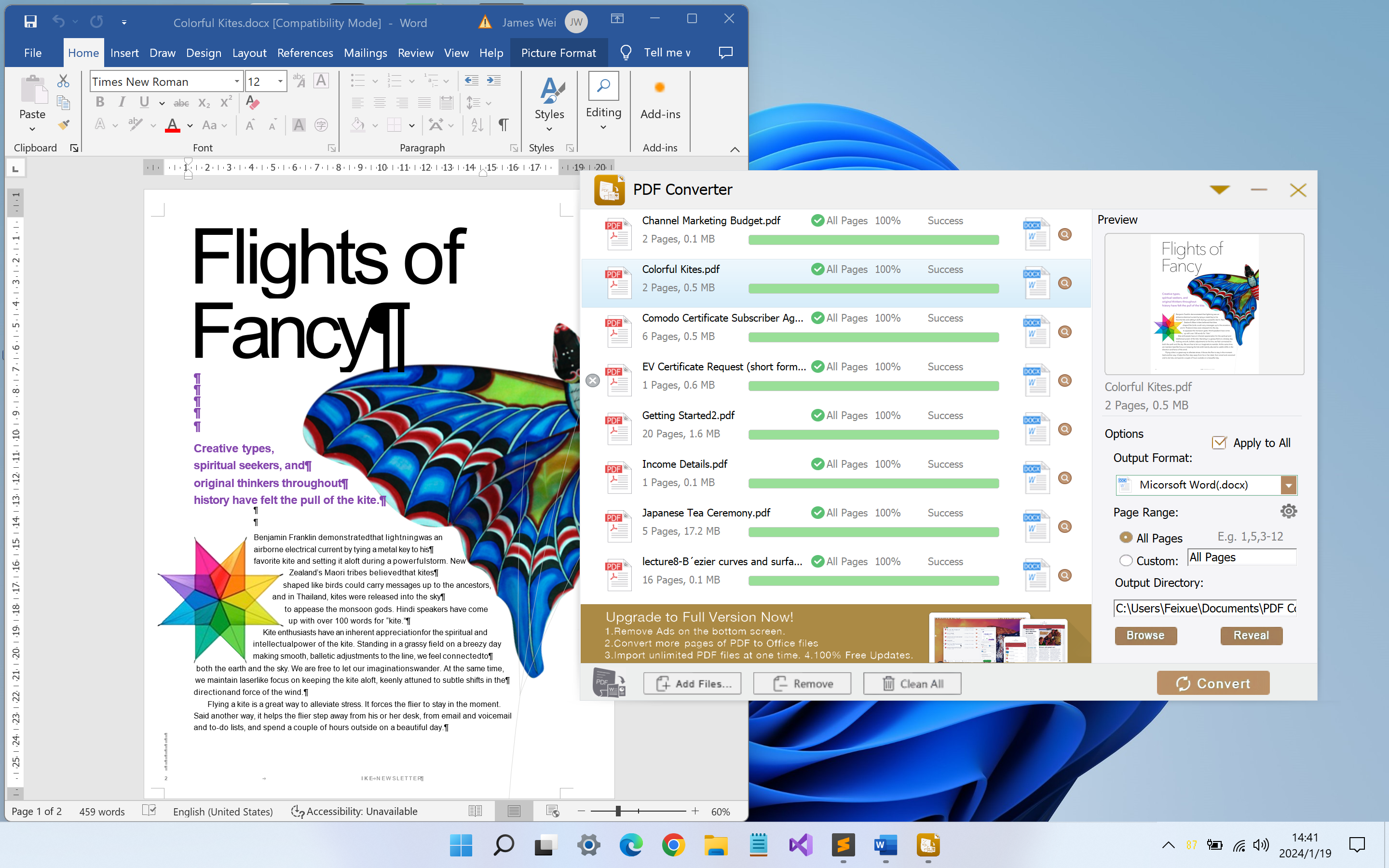The height and width of the screenshot is (868, 1389).
Task: Justify the paragraph text
Action: 424,103
